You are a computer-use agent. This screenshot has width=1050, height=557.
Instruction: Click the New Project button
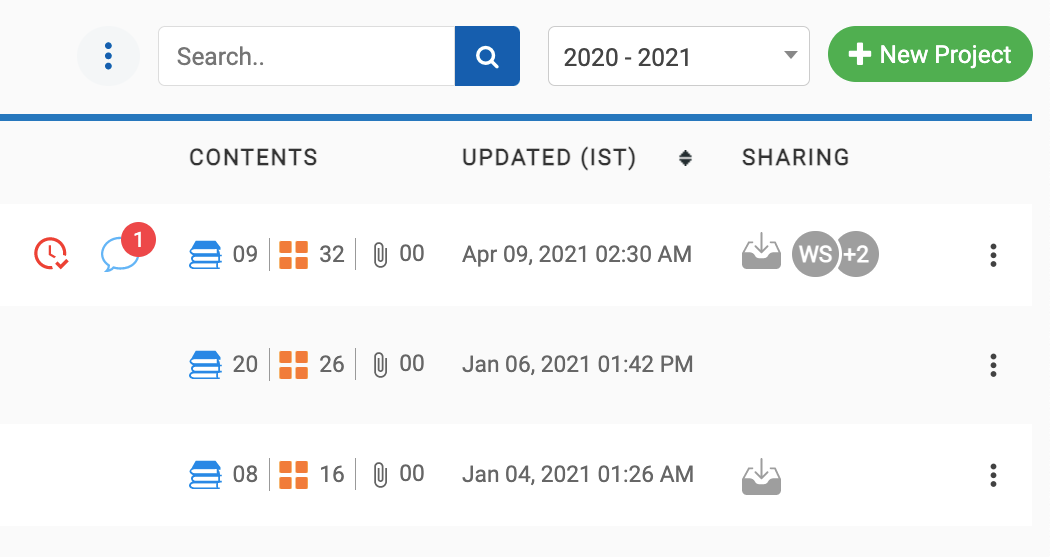pyautogui.click(x=930, y=55)
